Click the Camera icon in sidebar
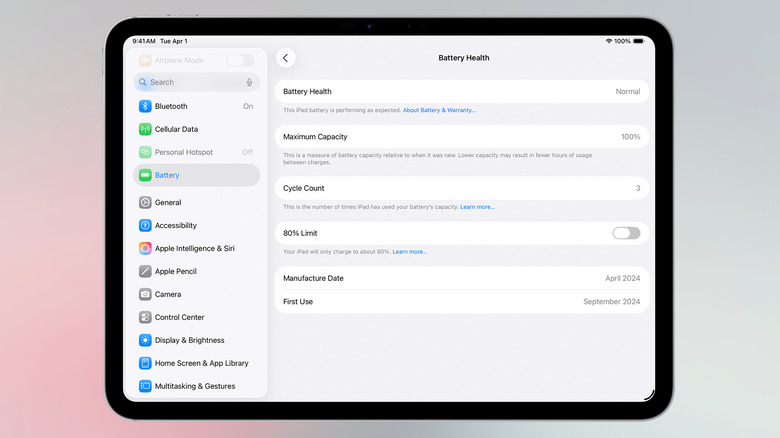The width and height of the screenshot is (780, 438). coord(145,294)
